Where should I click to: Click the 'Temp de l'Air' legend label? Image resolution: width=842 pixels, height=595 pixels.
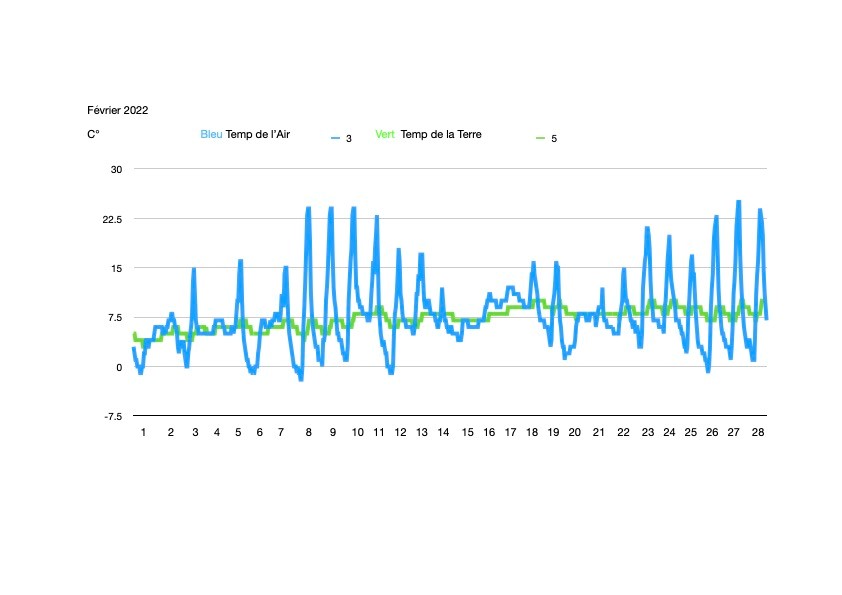pos(258,134)
